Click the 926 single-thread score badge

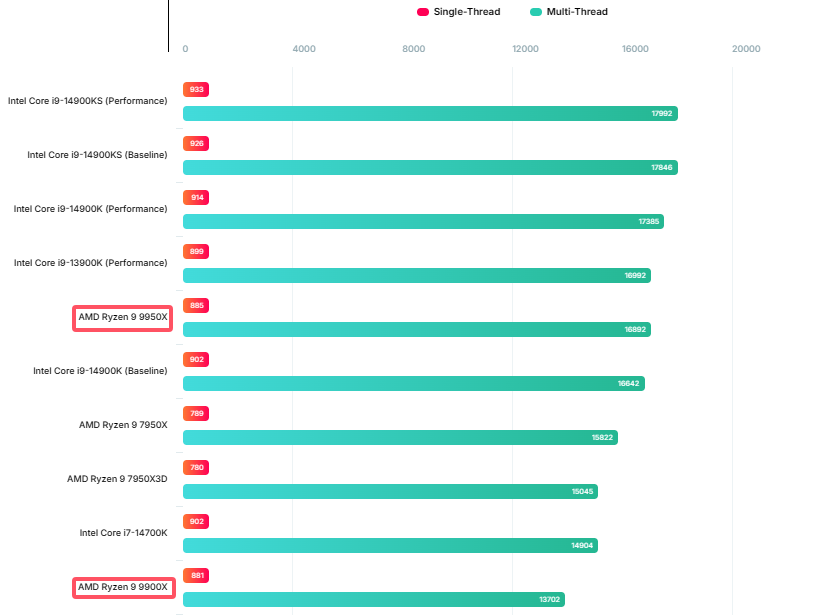[x=196, y=144]
